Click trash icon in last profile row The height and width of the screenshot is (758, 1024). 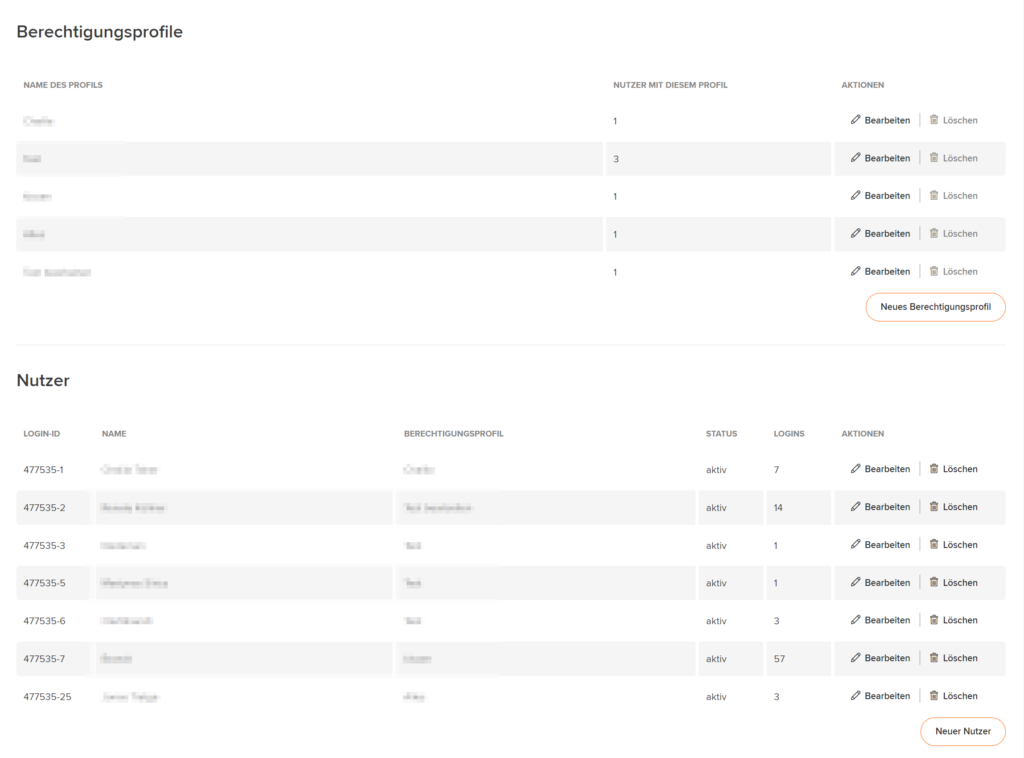934,272
